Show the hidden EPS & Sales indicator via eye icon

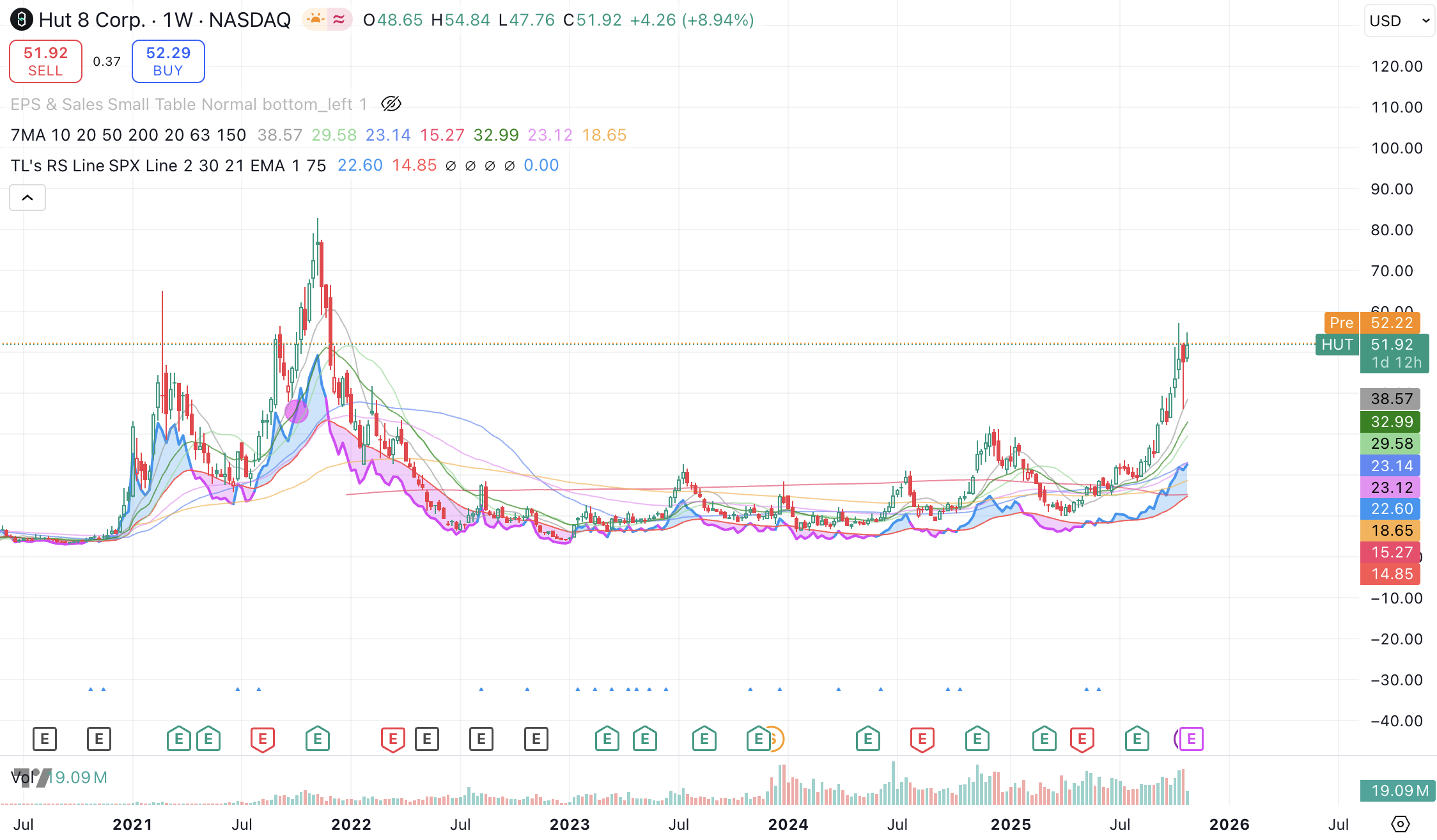391,104
